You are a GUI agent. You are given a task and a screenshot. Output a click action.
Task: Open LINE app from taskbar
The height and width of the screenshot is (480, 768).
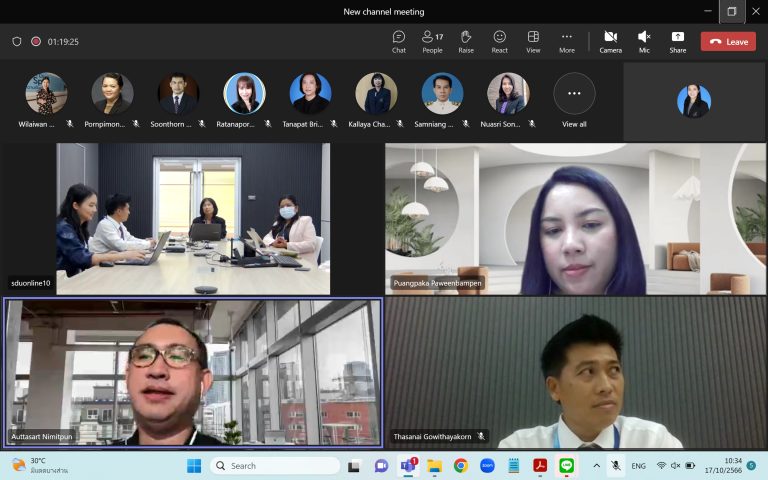pos(565,466)
